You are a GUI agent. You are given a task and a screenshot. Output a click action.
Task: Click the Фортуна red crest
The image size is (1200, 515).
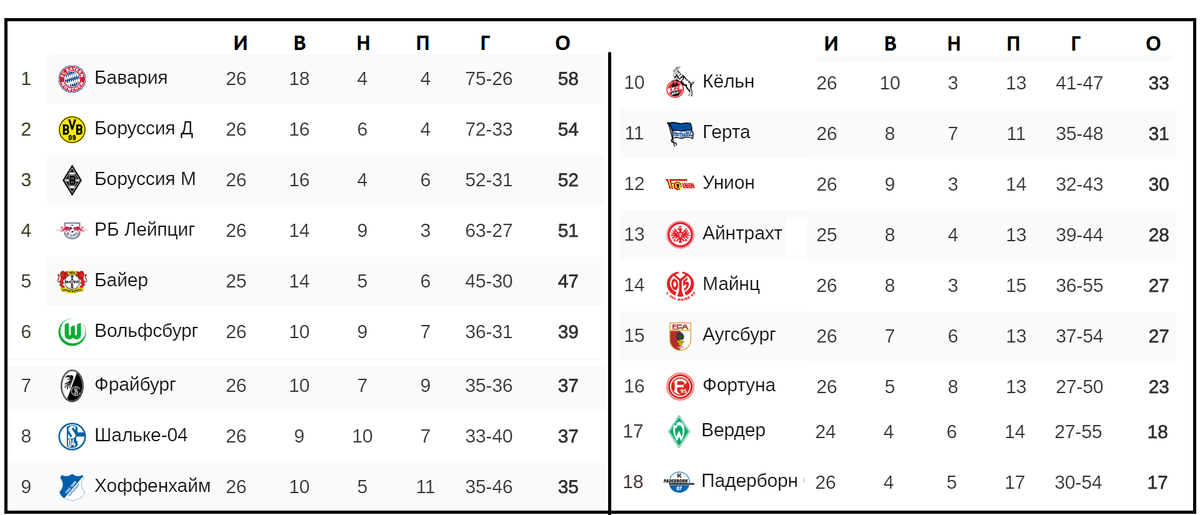click(680, 386)
